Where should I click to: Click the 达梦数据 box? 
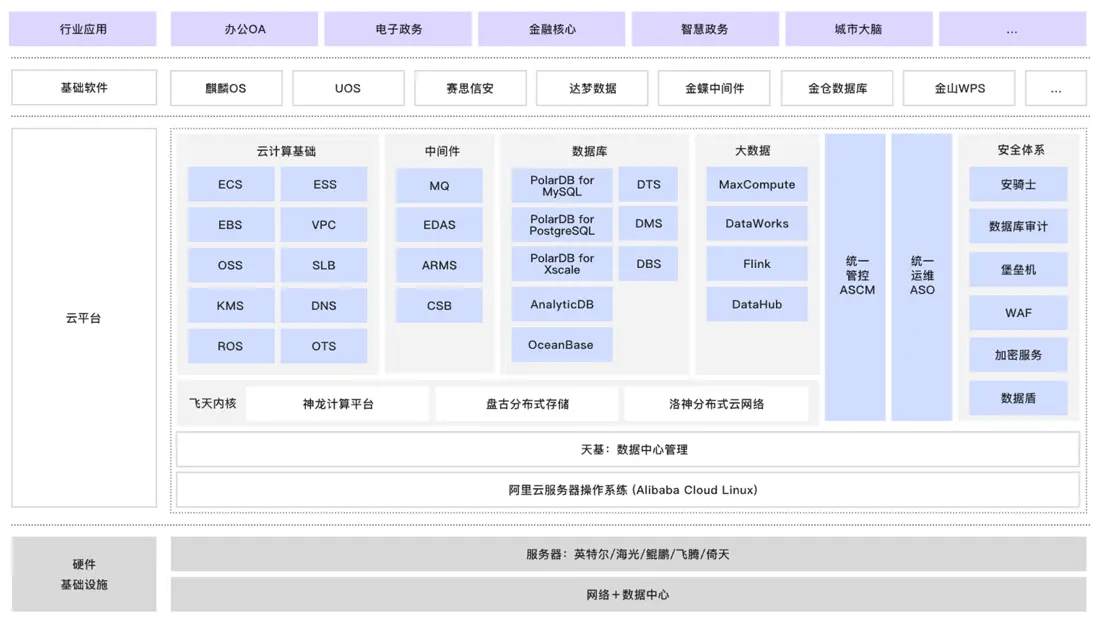(x=592, y=88)
